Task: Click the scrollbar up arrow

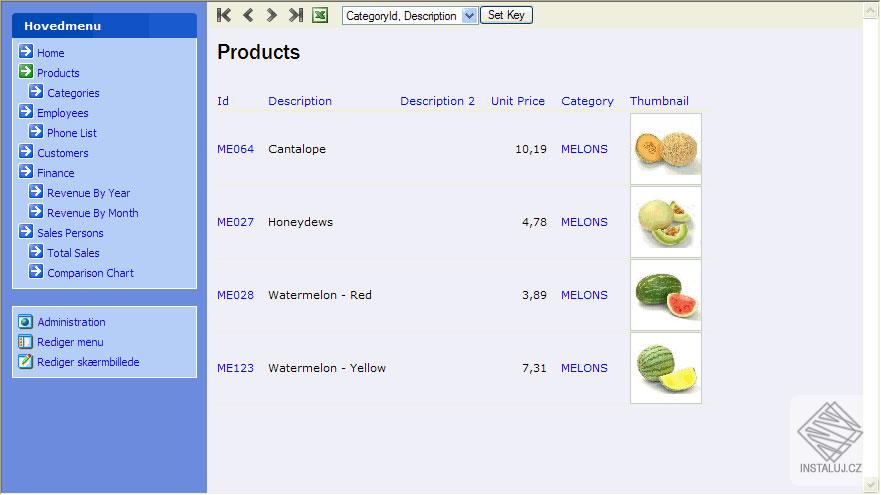Action: pyautogui.click(x=871, y=10)
